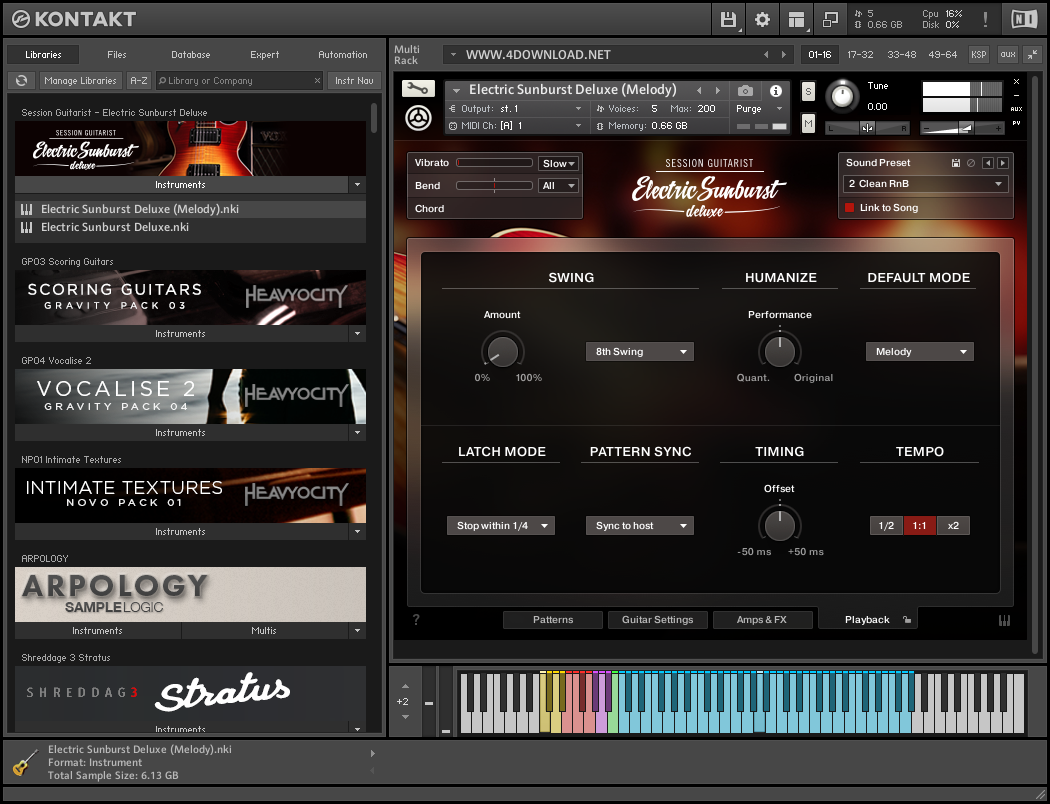
Task: Switch to Expert browser tab
Action: click(x=265, y=54)
